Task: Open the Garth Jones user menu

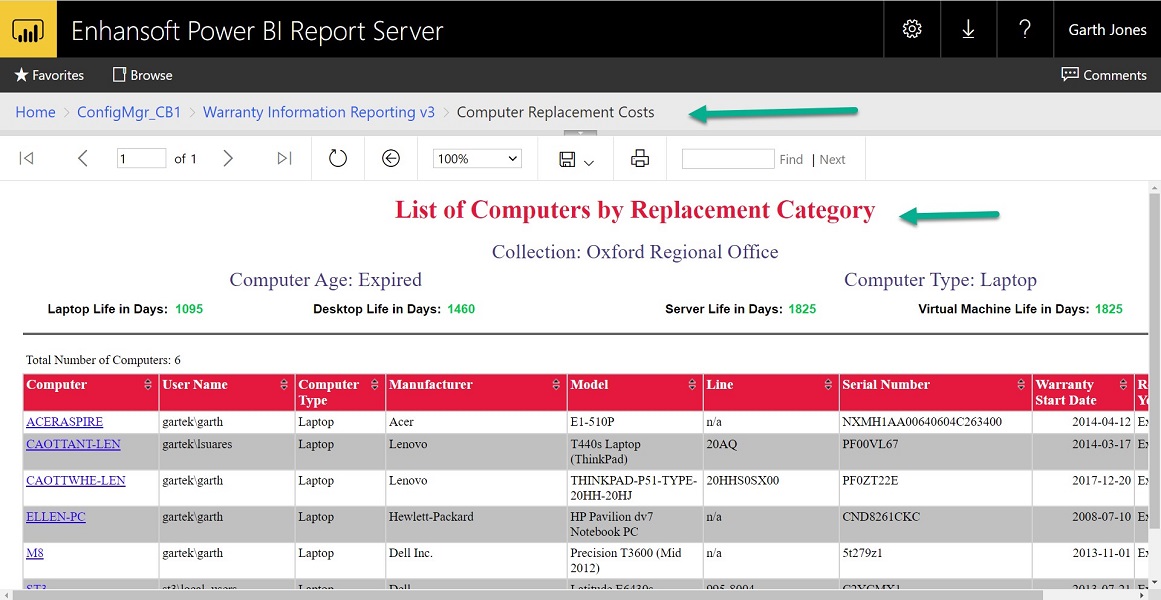Action: pyautogui.click(x=1107, y=30)
